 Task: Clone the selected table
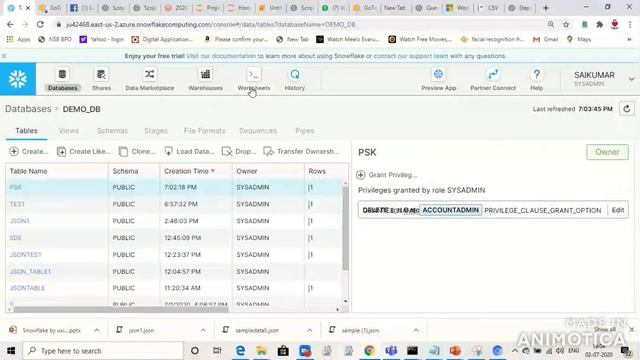click(137, 151)
